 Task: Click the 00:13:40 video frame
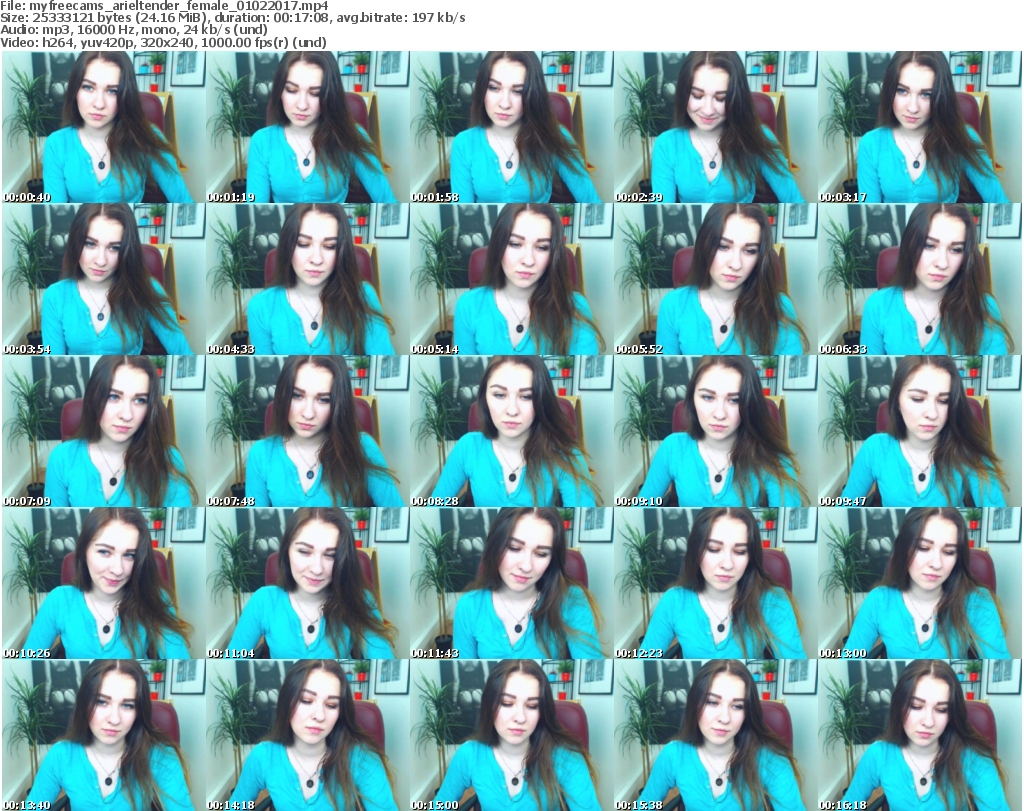[103, 735]
